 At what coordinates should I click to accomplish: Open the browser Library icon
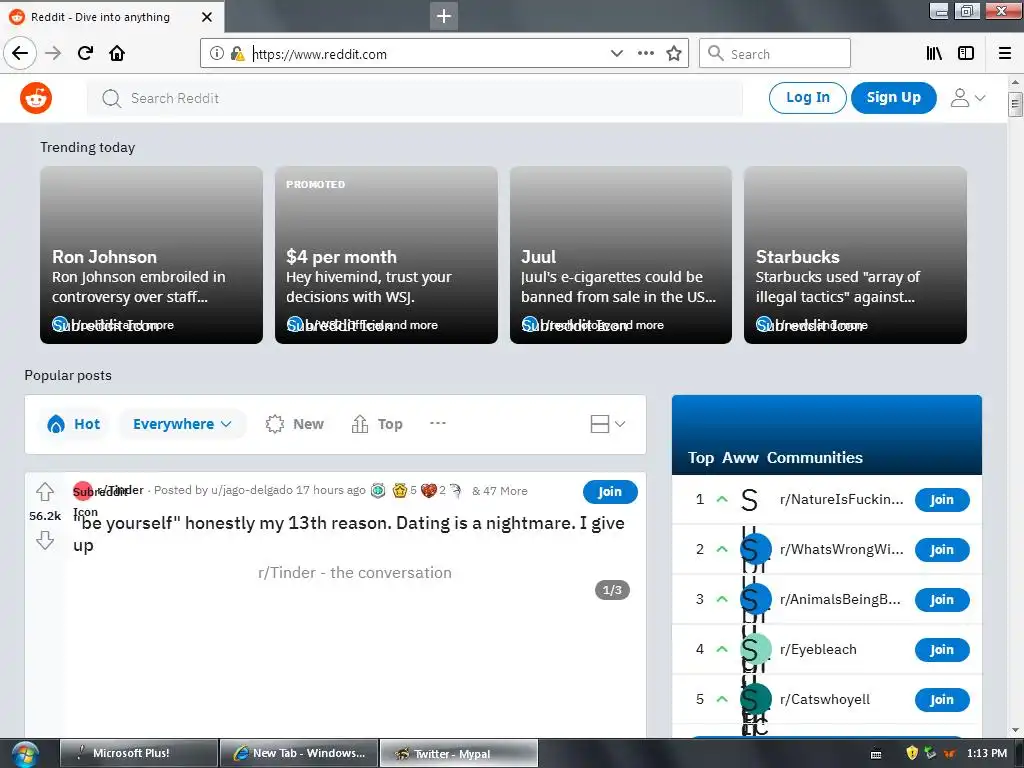pyautogui.click(x=934, y=53)
